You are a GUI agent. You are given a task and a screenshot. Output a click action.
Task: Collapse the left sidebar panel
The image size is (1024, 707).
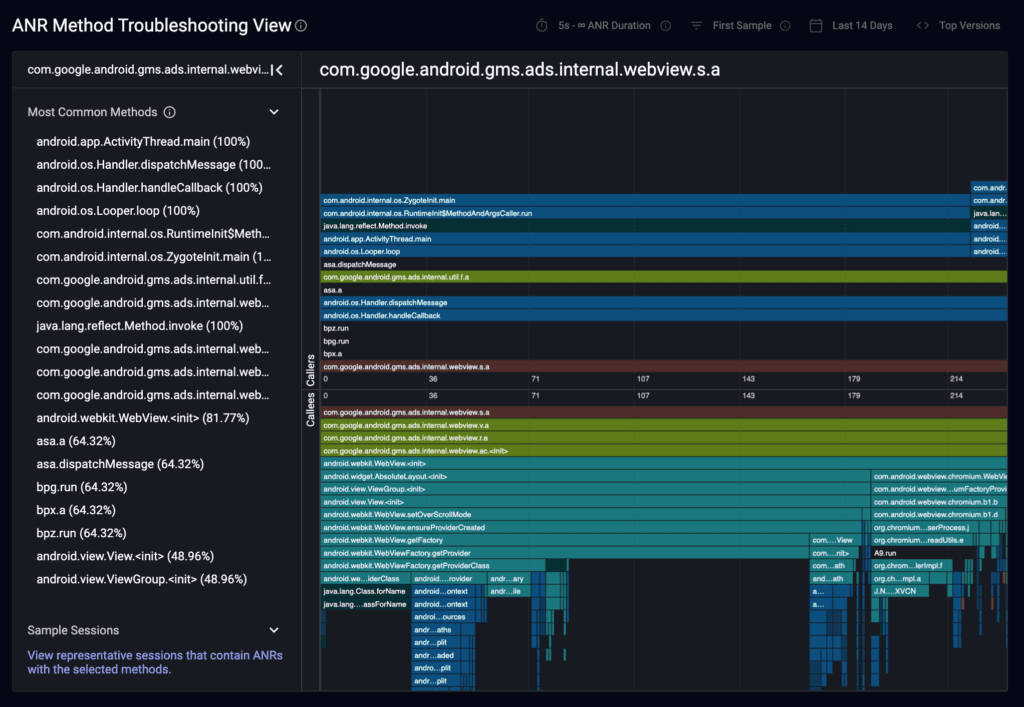click(x=279, y=70)
